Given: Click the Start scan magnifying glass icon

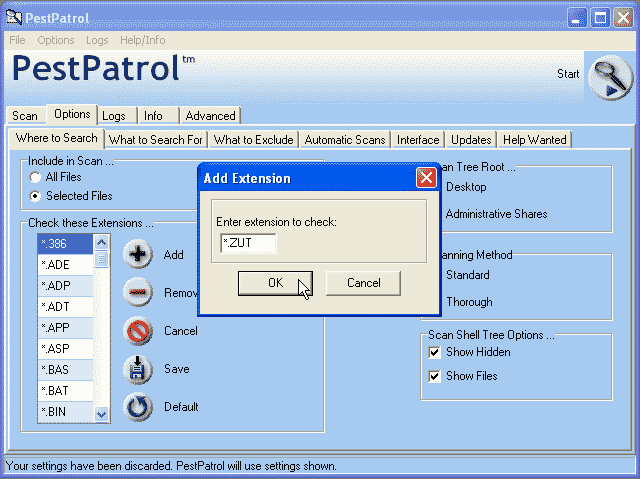Looking at the screenshot, I should point(610,78).
